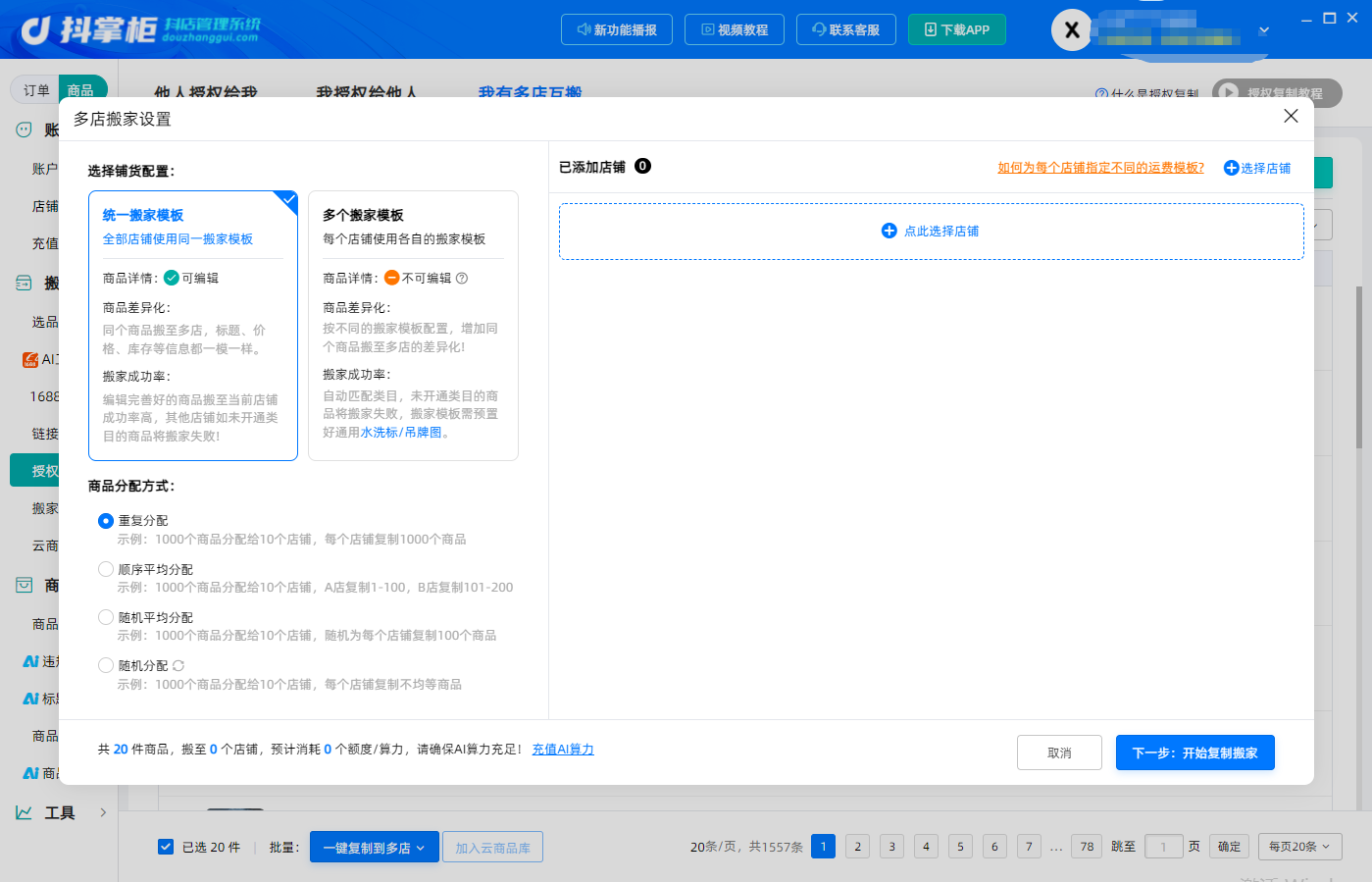This screenshot has height=882, width=1372.
Task: Choose the 统一搬家模板 configuration card
Action: pos(193,326)
